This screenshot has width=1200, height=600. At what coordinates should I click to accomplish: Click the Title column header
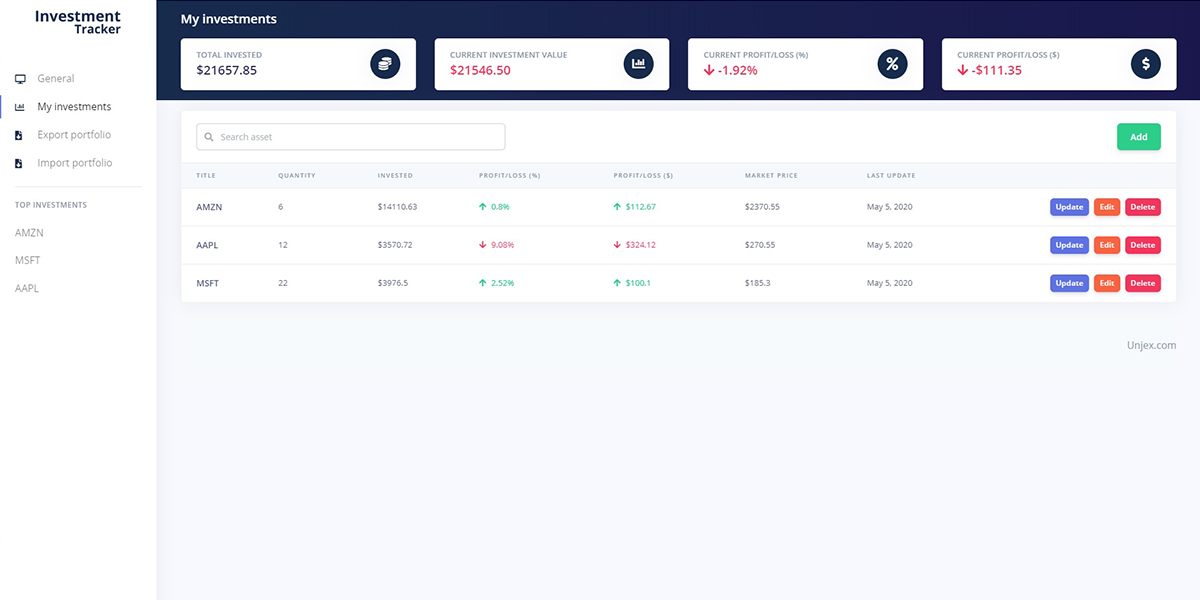(206, 176)
